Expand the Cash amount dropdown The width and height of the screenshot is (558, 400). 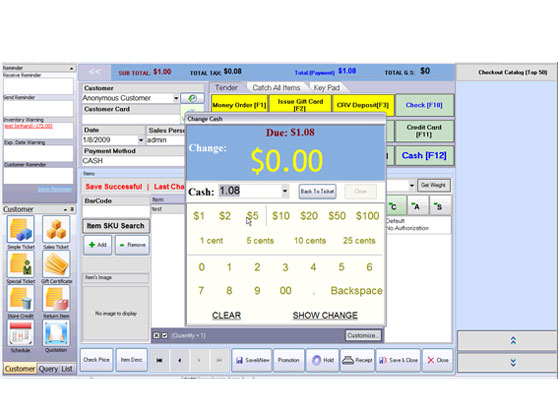click(285, 191)
